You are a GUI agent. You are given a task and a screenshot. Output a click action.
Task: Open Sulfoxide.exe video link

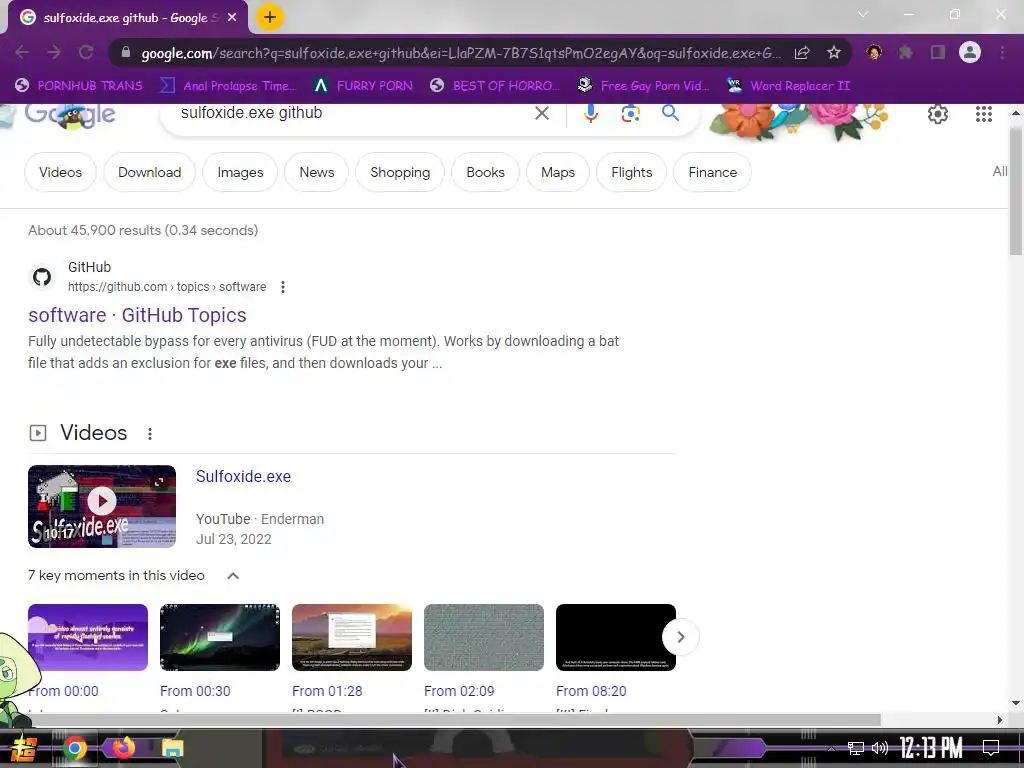coord(244,477)
